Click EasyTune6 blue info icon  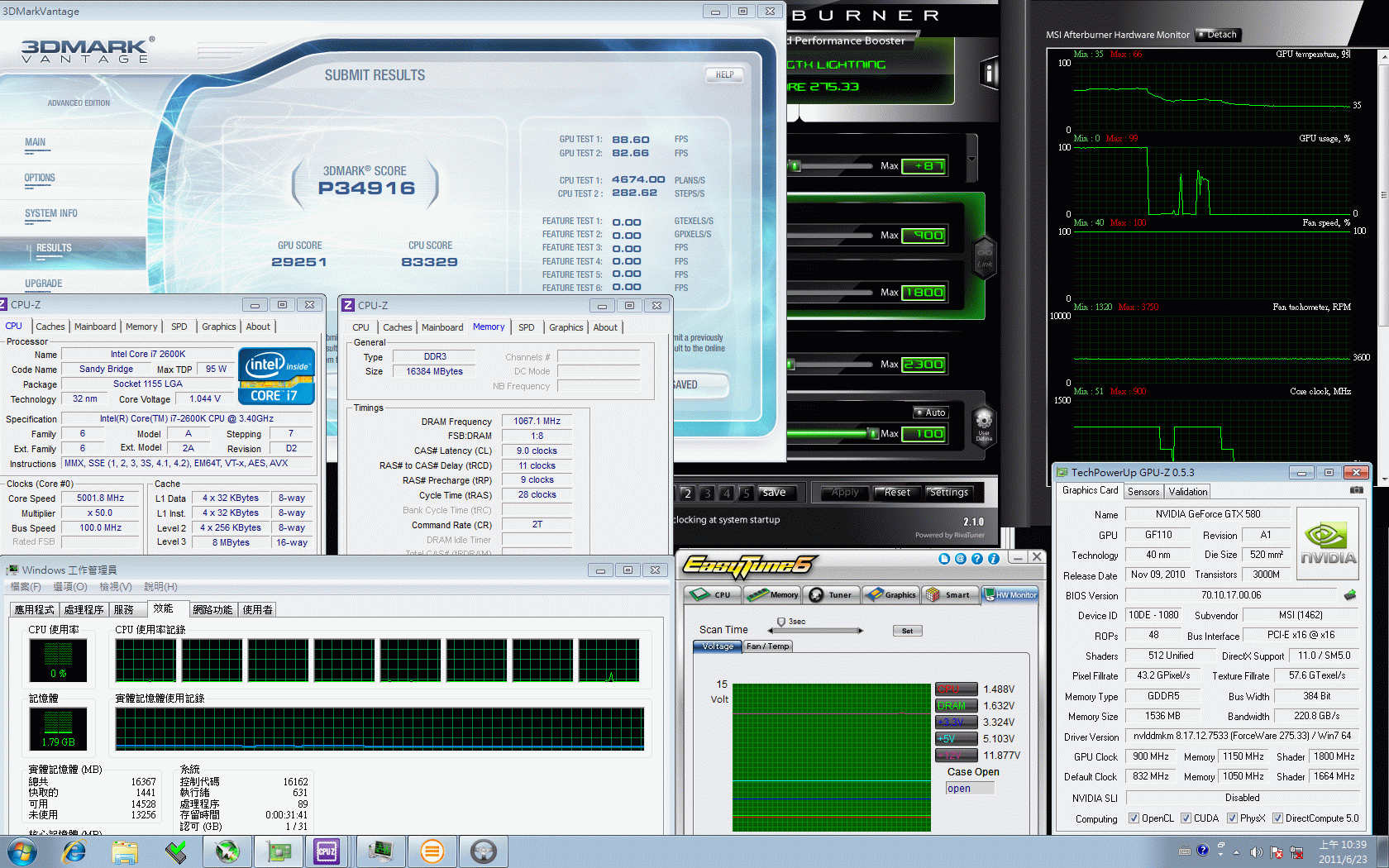[x=994, y=559]
